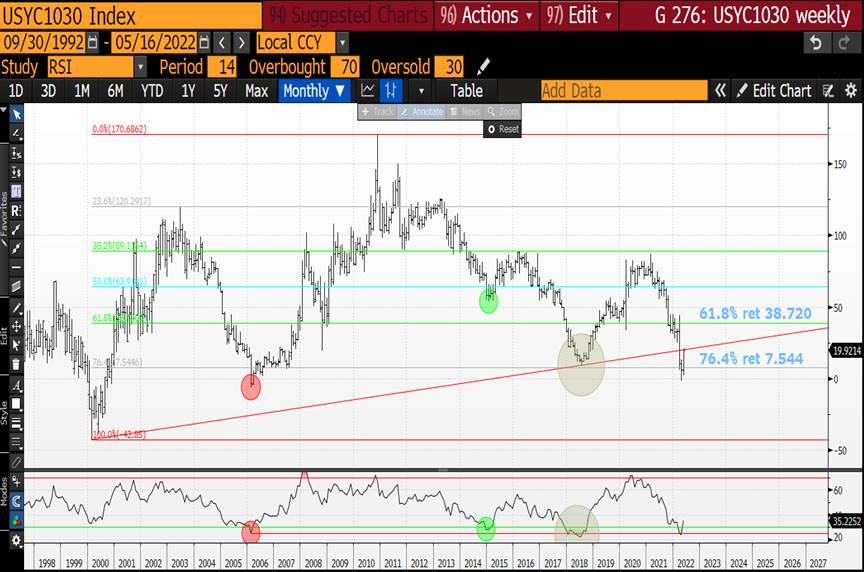Click the trash can delete icon
The width and height of the screenshot is (864, 572).
17,364
